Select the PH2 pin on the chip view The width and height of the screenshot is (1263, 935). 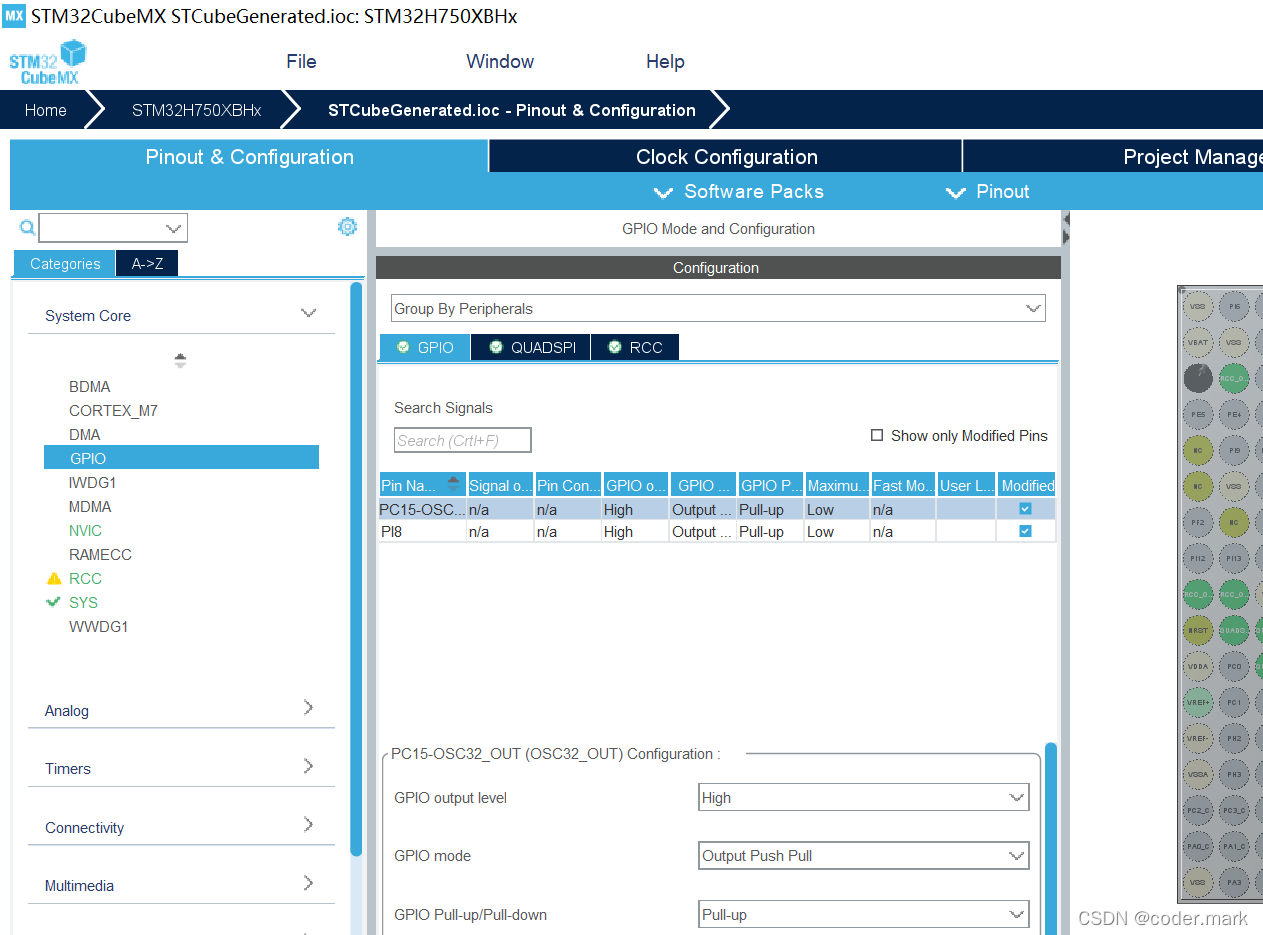(x=1235, y=738)
